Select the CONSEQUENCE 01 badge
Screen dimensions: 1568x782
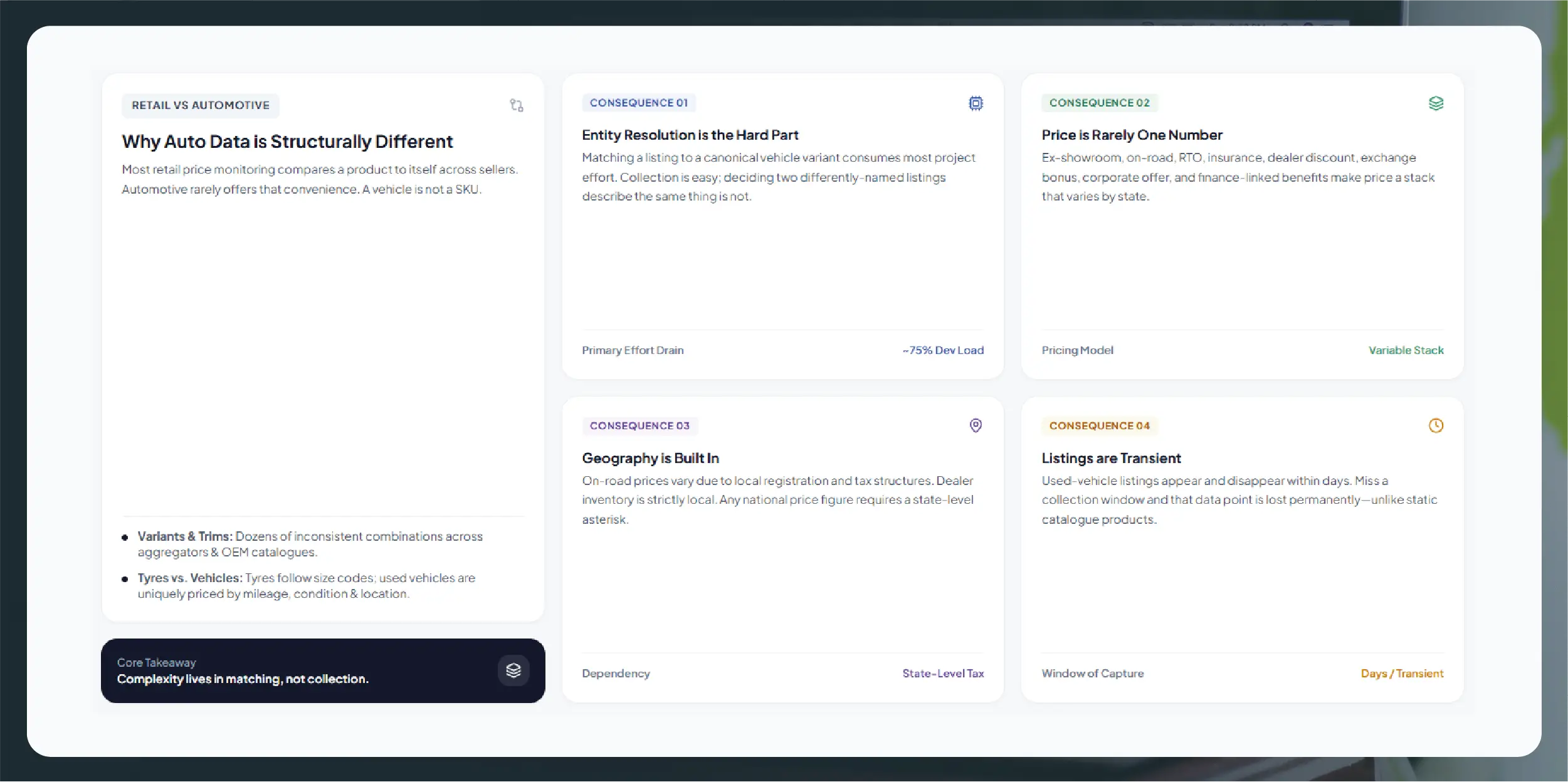[x=639, y=103]
